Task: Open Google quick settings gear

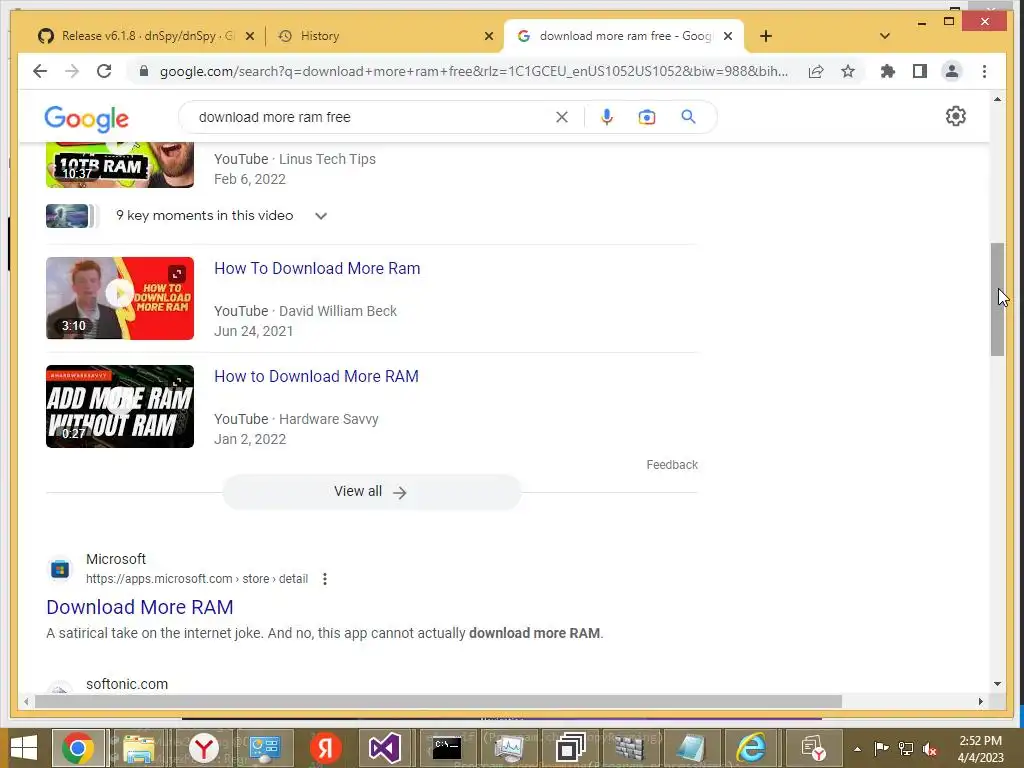Action: pos(955,116)
